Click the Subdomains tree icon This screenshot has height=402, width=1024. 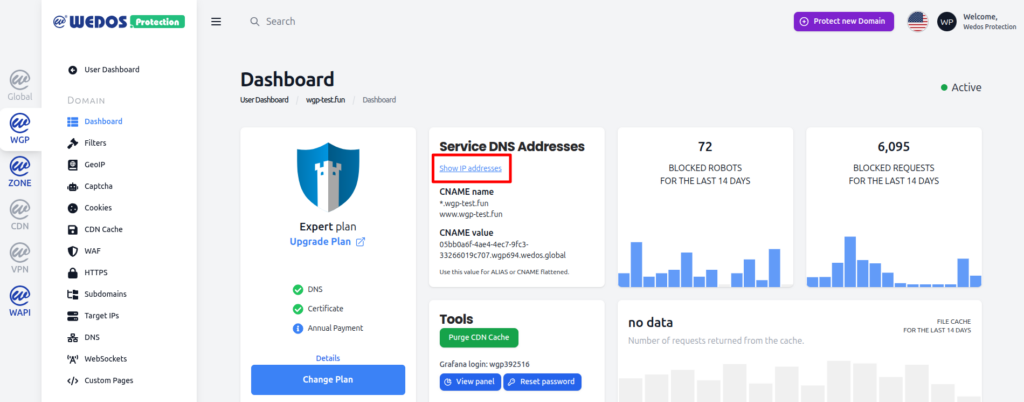tap(72, 294)
